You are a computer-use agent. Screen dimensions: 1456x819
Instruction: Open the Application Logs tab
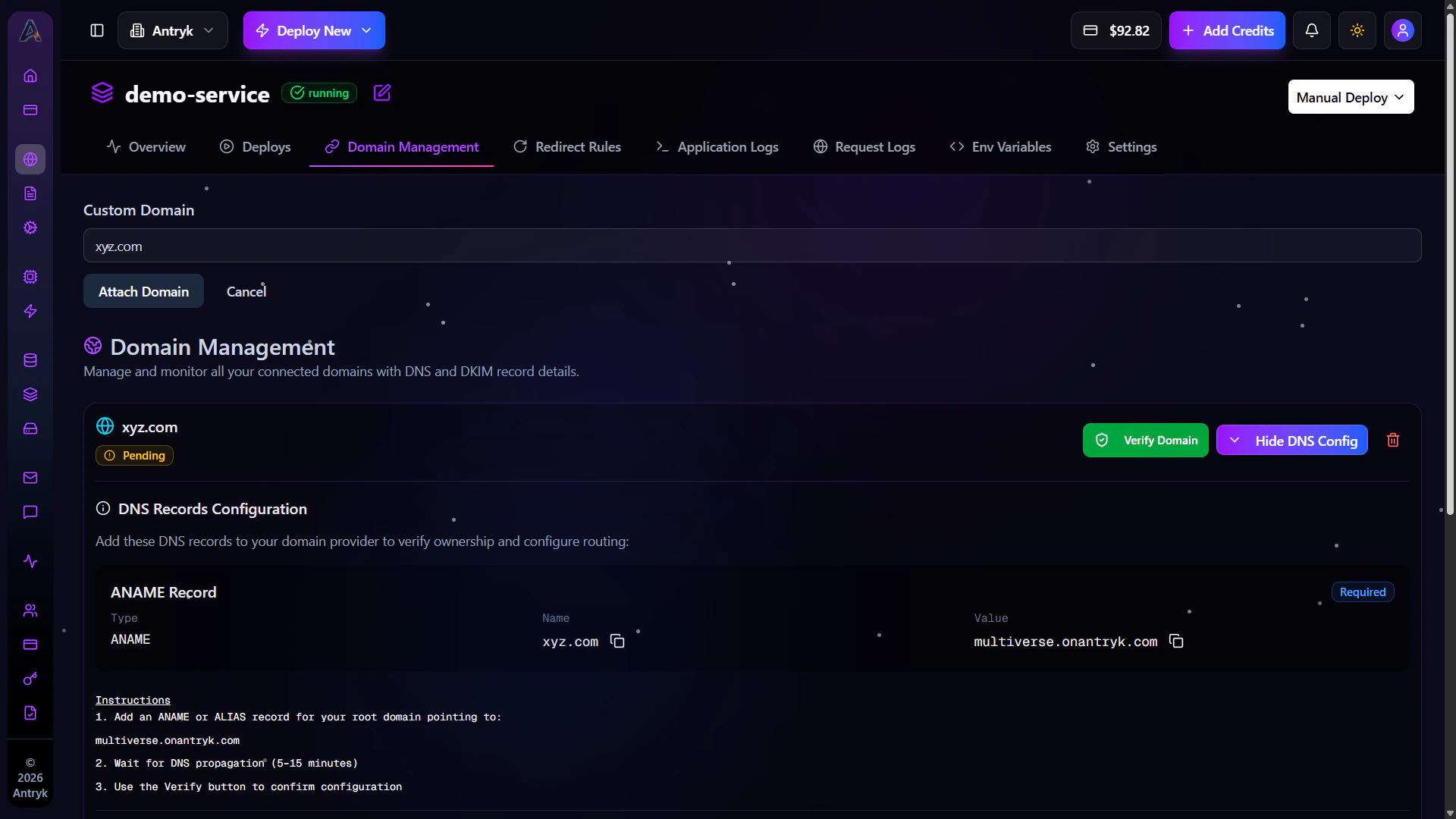point(717,146)
